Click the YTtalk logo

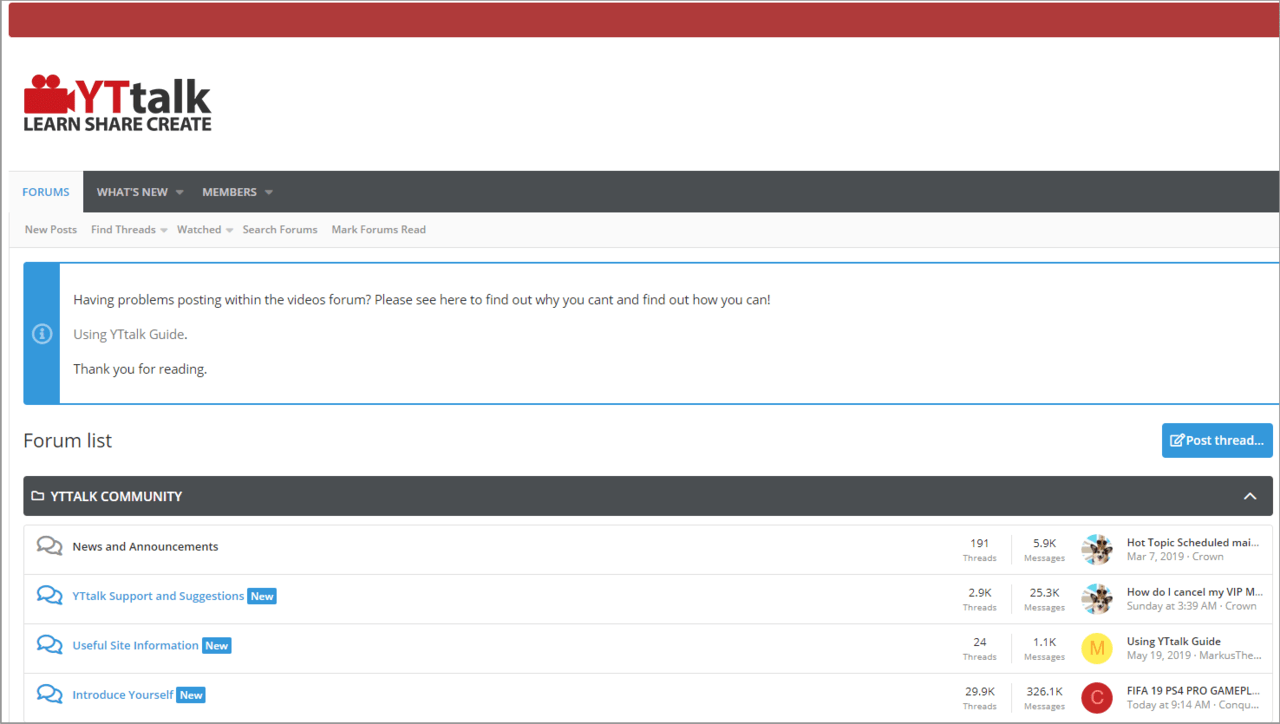point(117,103)
